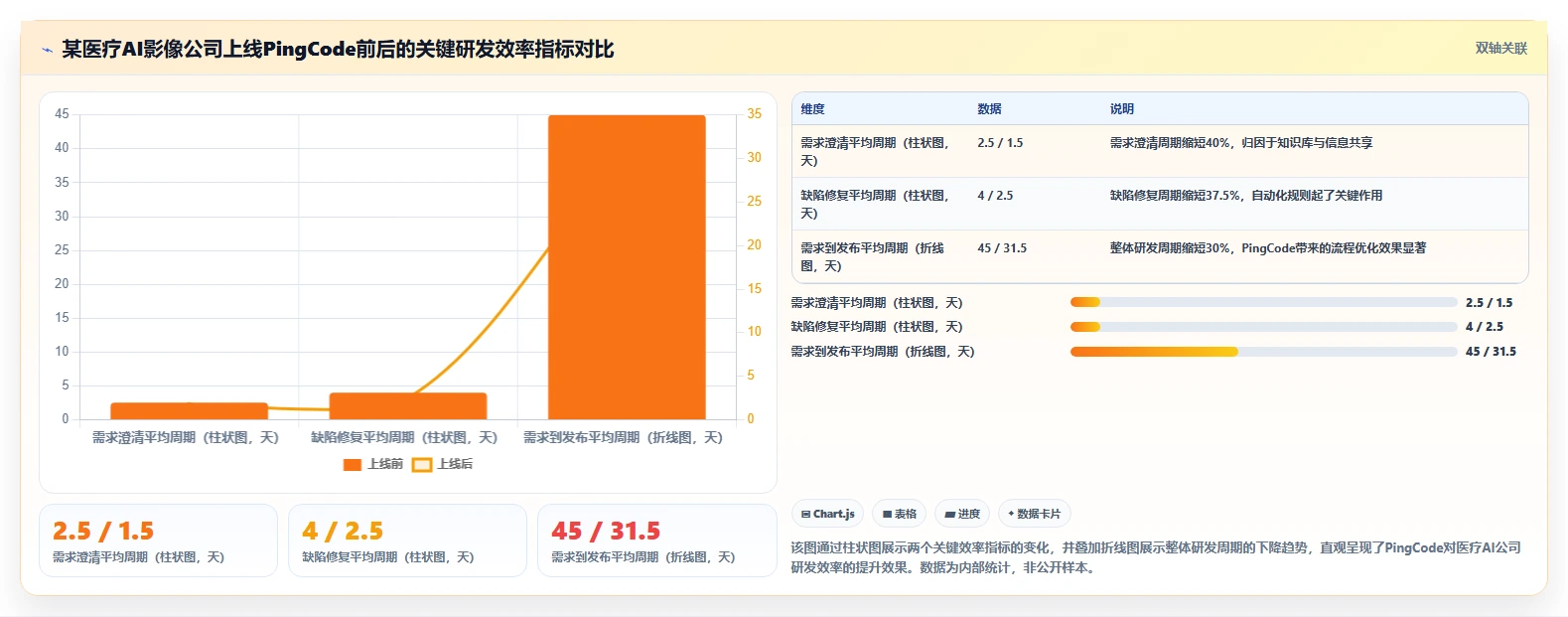The image size is (1568, 617).
Task: Click the left axis value 45
Action: point(63,114)
